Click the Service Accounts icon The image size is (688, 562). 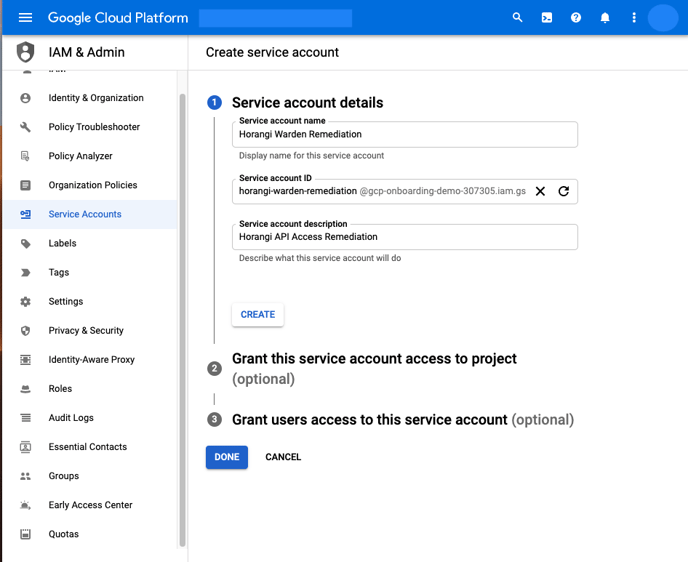click(x=25, y=214)
